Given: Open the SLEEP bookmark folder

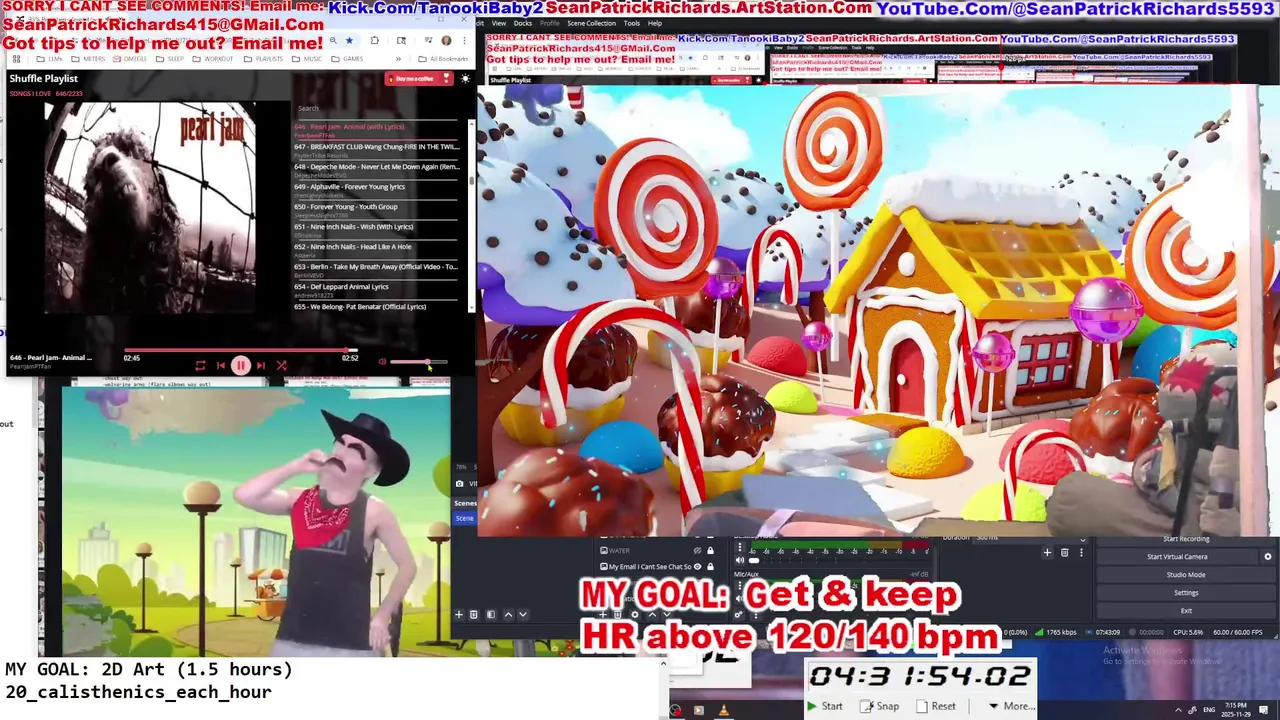Looking at the screenshot, I should 170,59.
